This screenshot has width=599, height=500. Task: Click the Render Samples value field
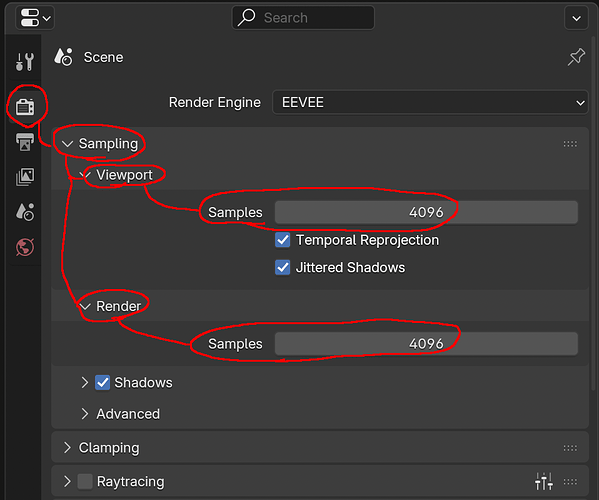point(426,344)
